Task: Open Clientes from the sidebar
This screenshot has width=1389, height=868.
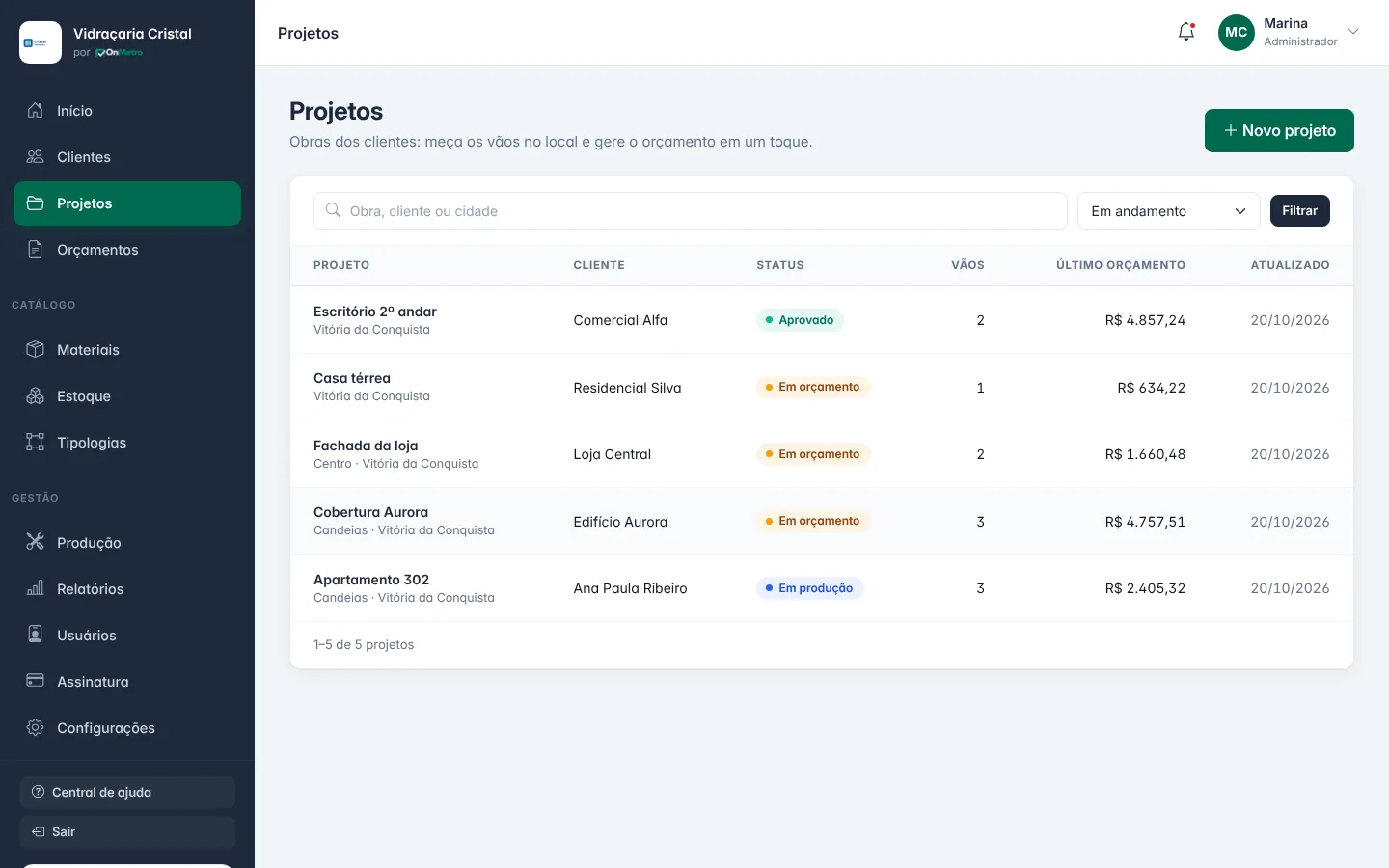Action: coord(127,157)
